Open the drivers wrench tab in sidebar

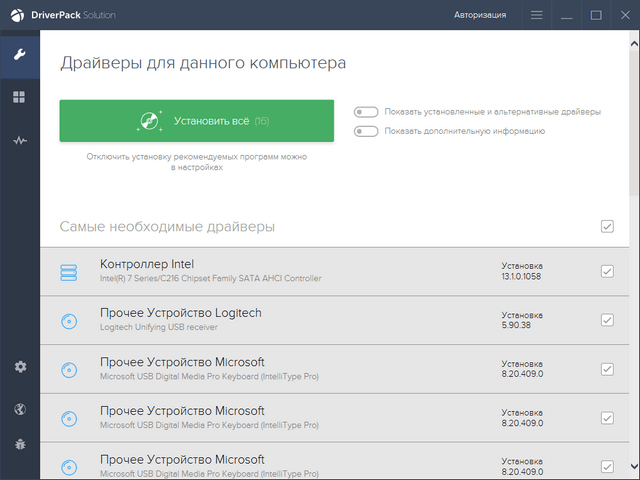pyautogui.click(x=19, y=53)
